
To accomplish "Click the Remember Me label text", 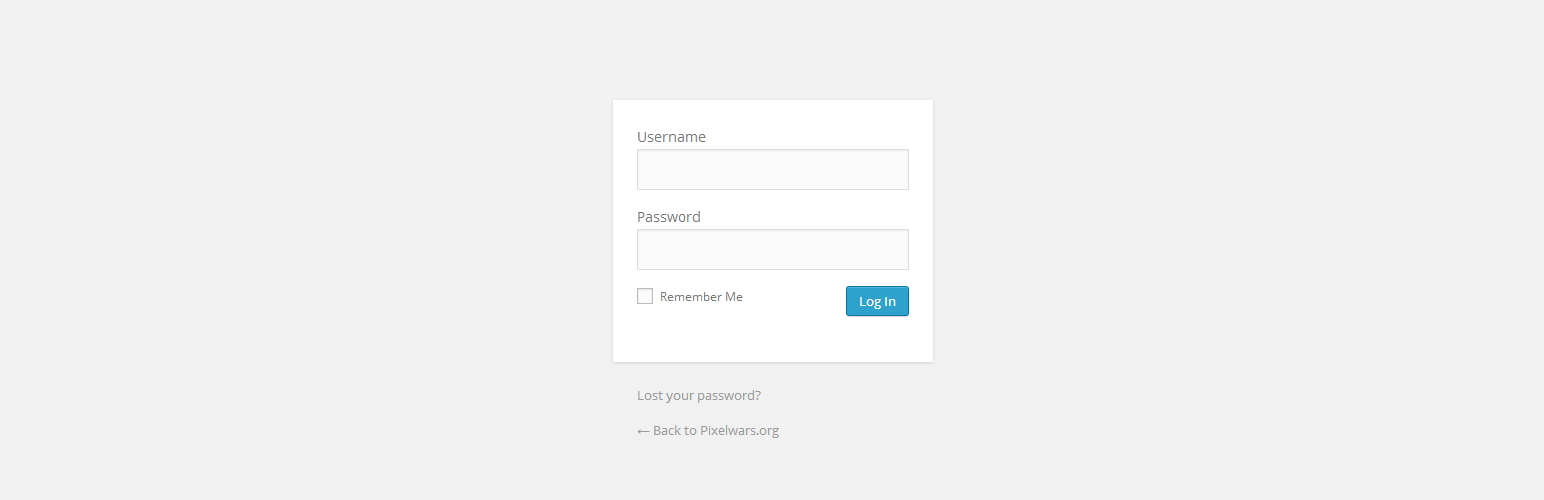I will [x=701, y=297].
